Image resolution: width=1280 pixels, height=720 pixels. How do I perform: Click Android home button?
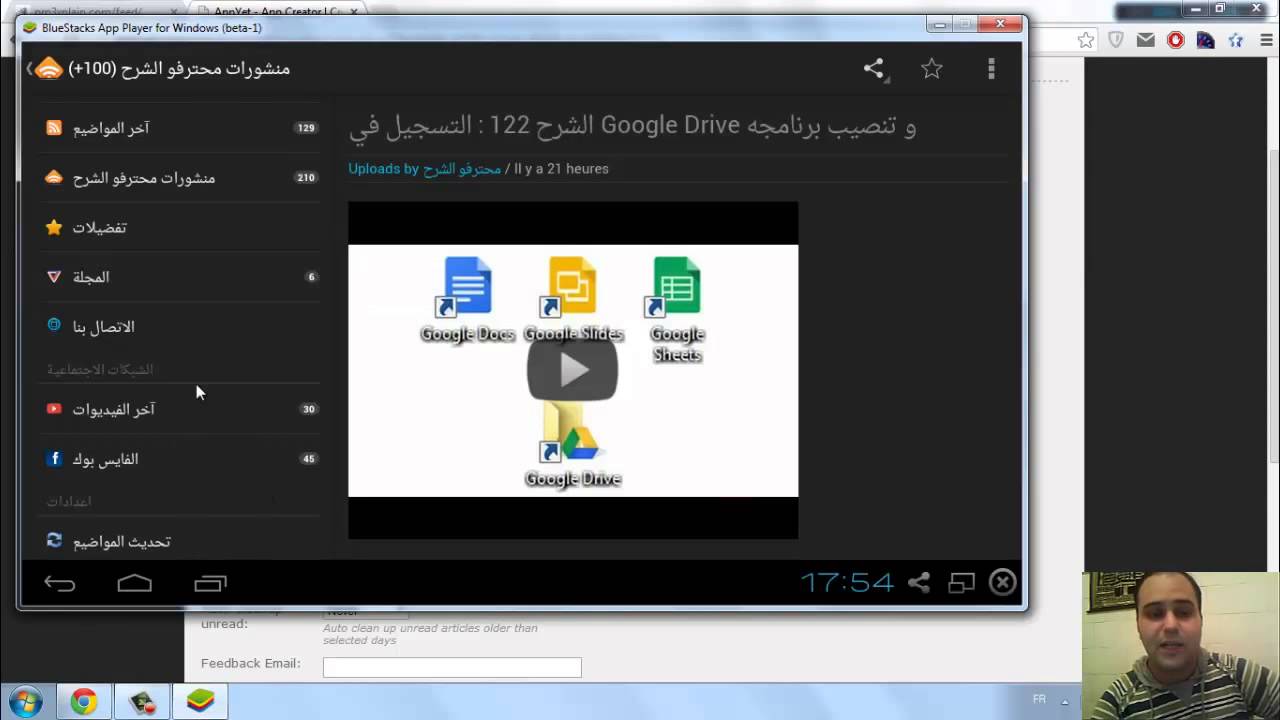[135, 583]
